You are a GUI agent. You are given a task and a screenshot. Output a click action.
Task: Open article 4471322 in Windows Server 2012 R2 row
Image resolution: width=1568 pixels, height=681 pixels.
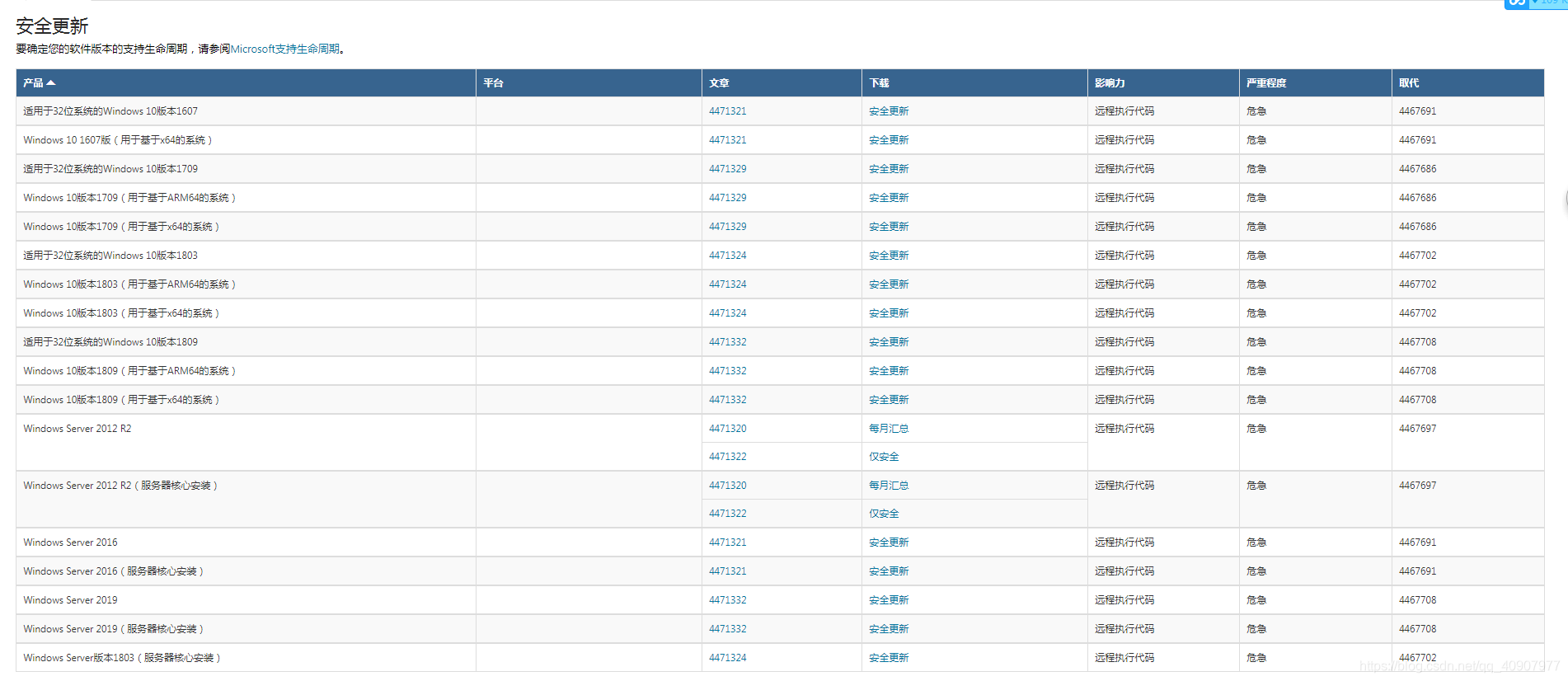pyautogui.click(x=728, y=457)
